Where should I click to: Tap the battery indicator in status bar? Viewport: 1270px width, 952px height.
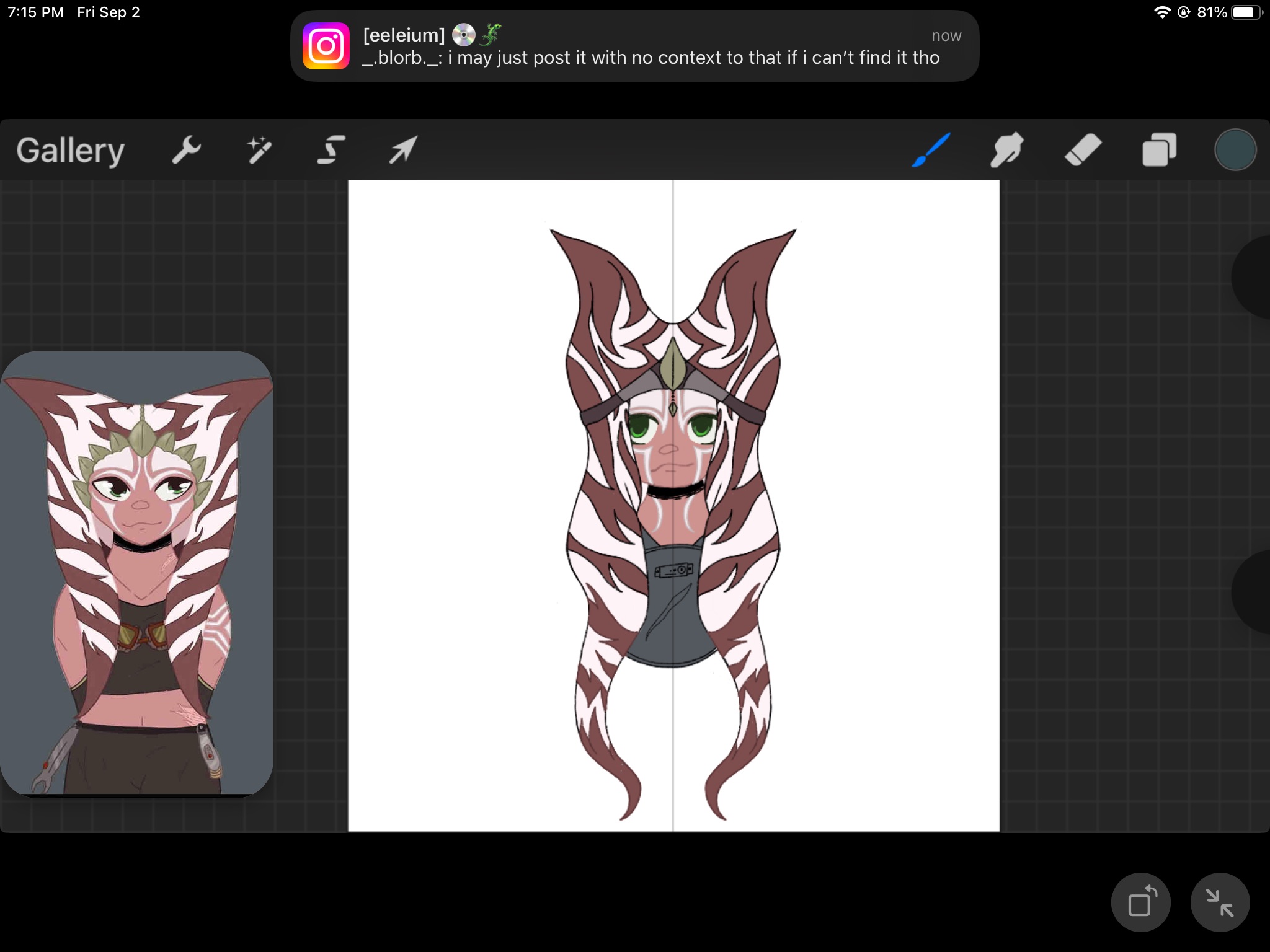click(1246, 12)
